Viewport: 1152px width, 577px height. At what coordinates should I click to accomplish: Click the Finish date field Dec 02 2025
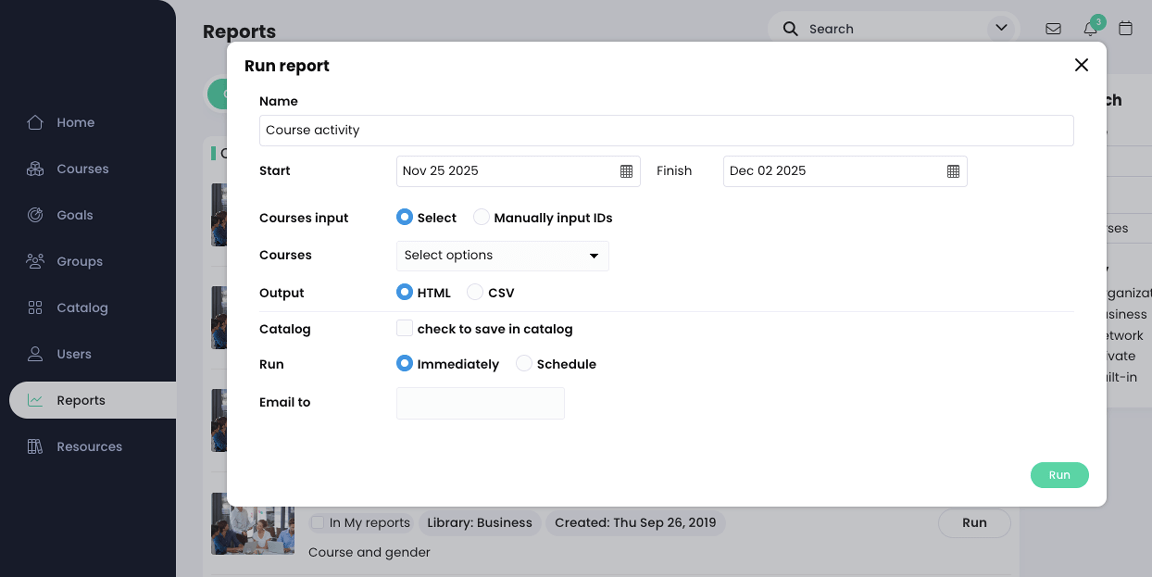pos(845,171)
